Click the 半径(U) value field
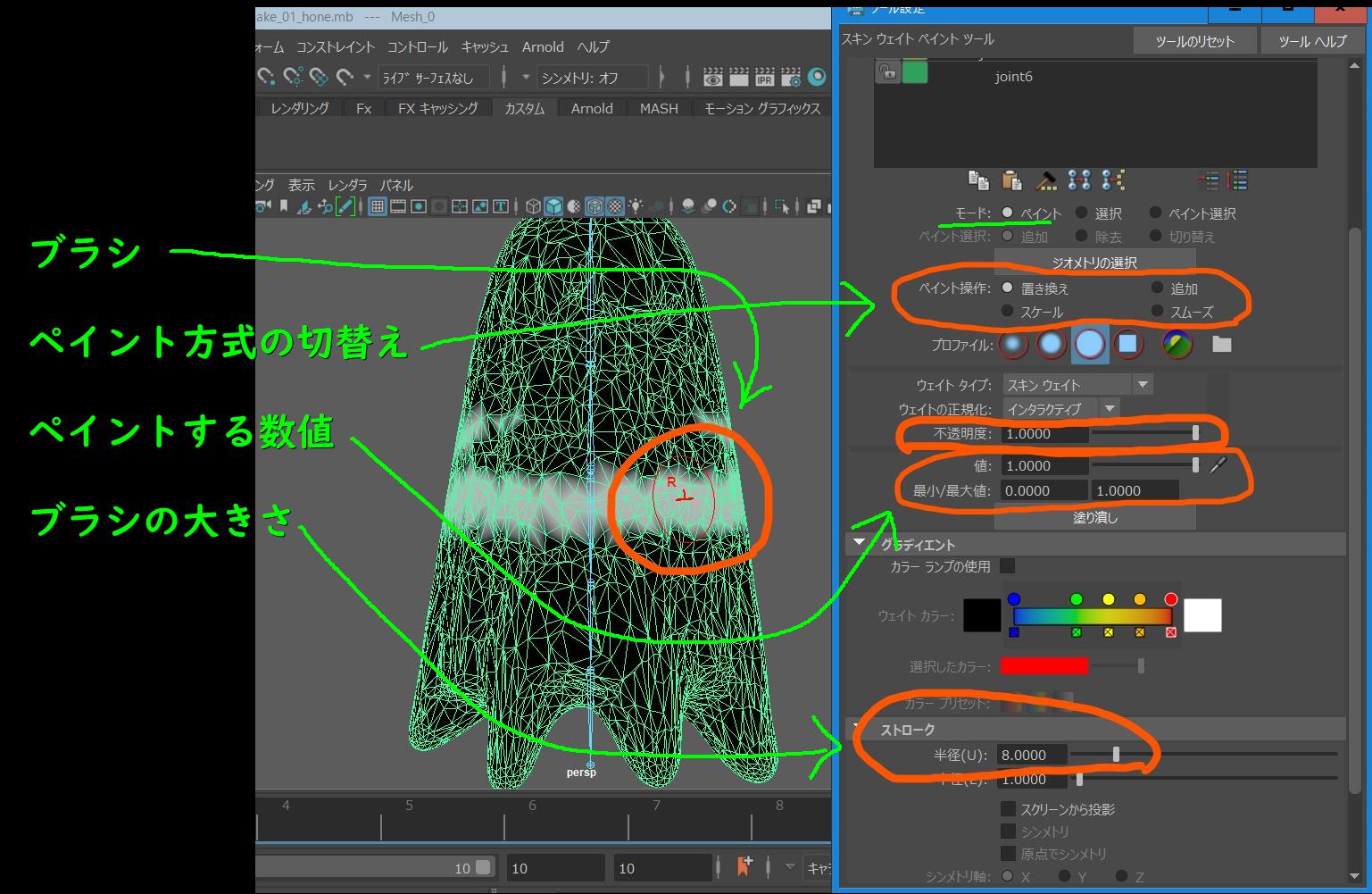 point(1033,755)
